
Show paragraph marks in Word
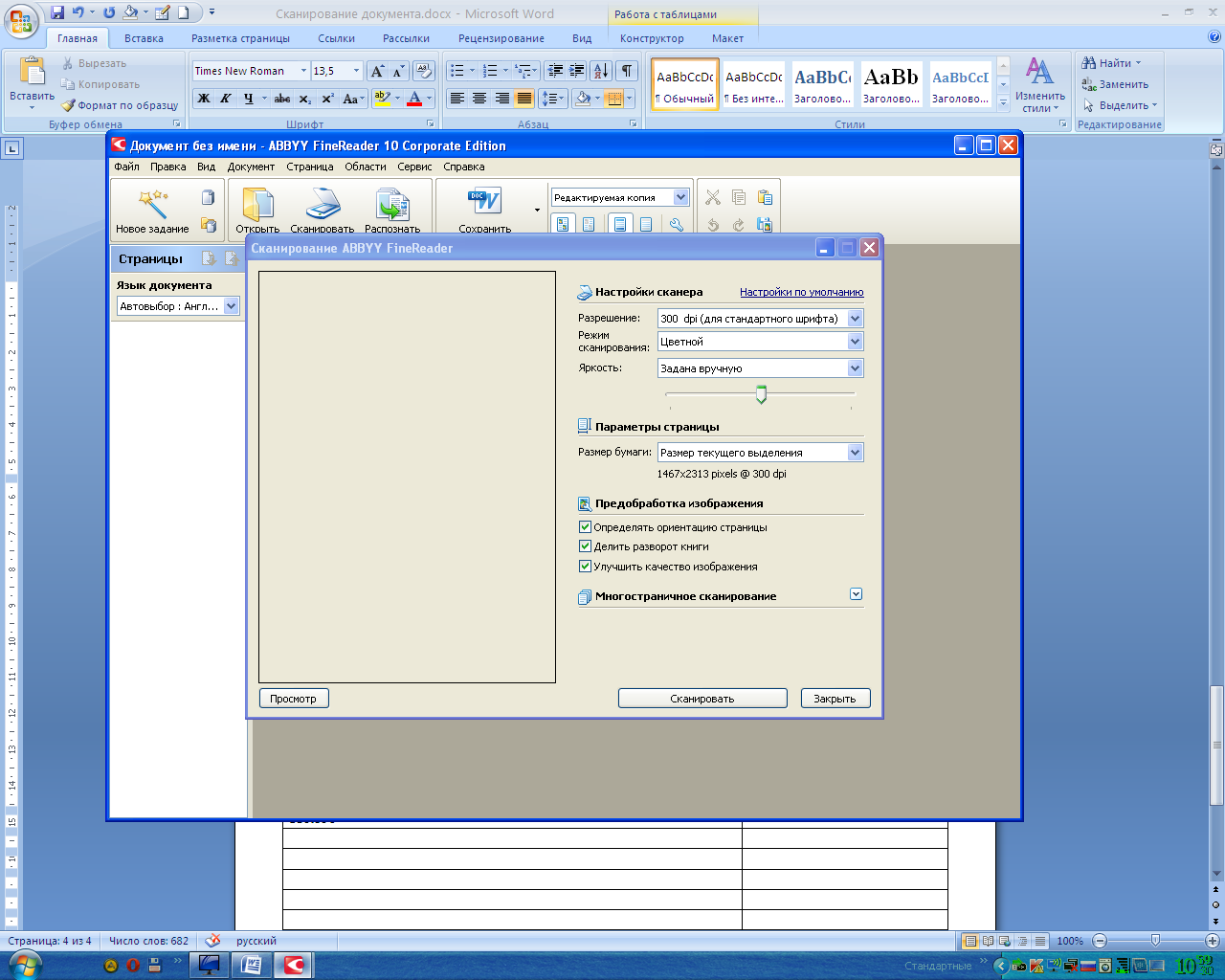627,71
